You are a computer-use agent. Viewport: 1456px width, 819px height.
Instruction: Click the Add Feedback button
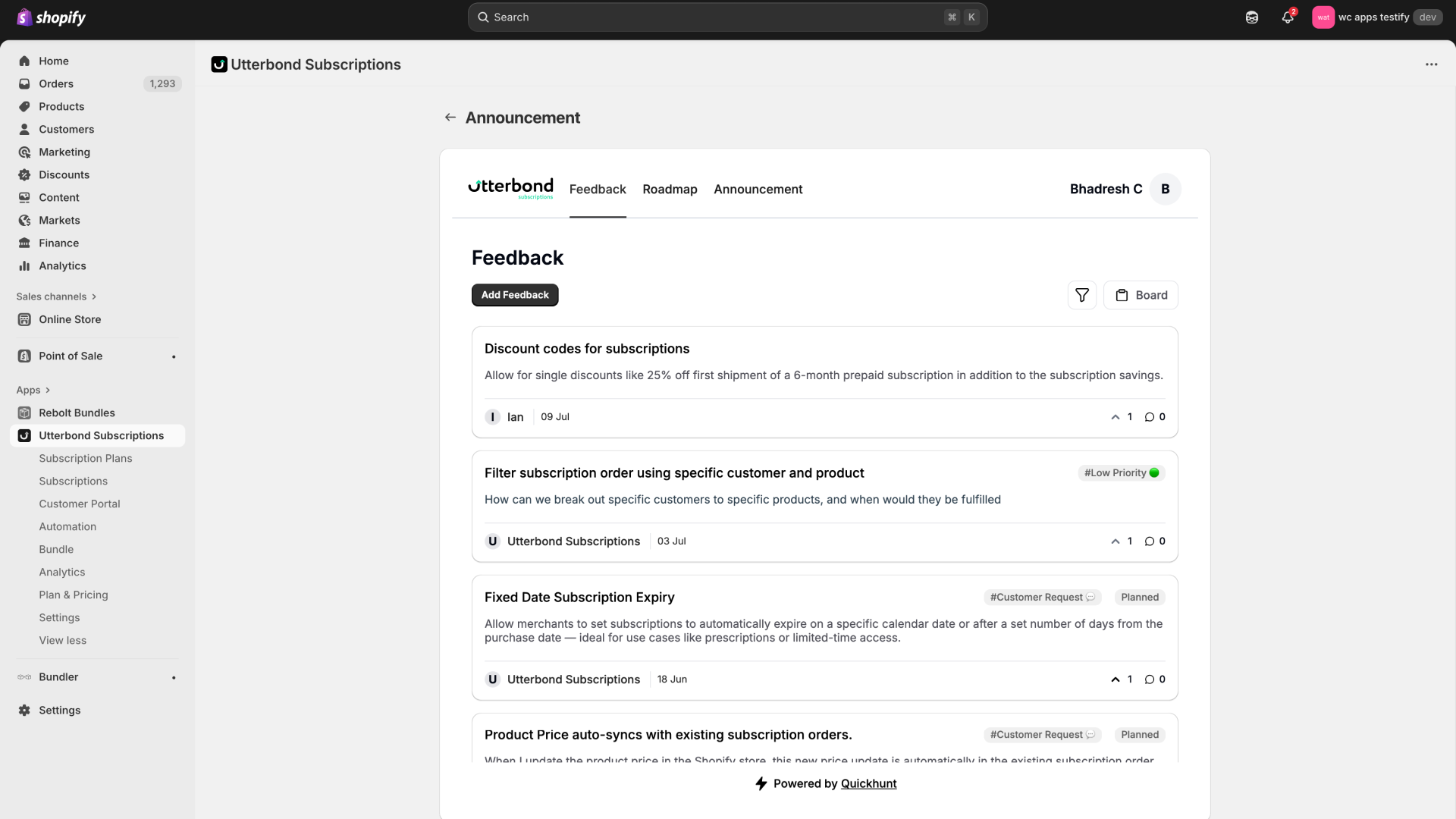coord(515,295)
